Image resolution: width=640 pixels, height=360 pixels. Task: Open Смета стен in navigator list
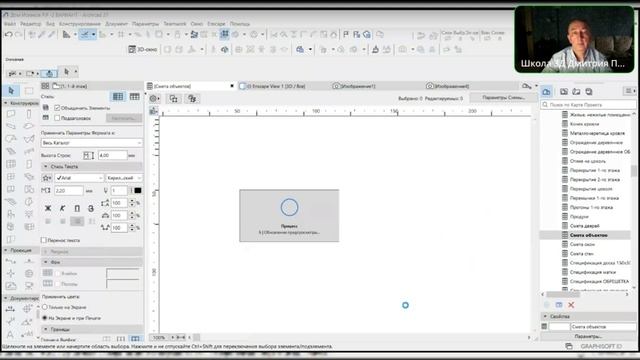pos(582,253)
